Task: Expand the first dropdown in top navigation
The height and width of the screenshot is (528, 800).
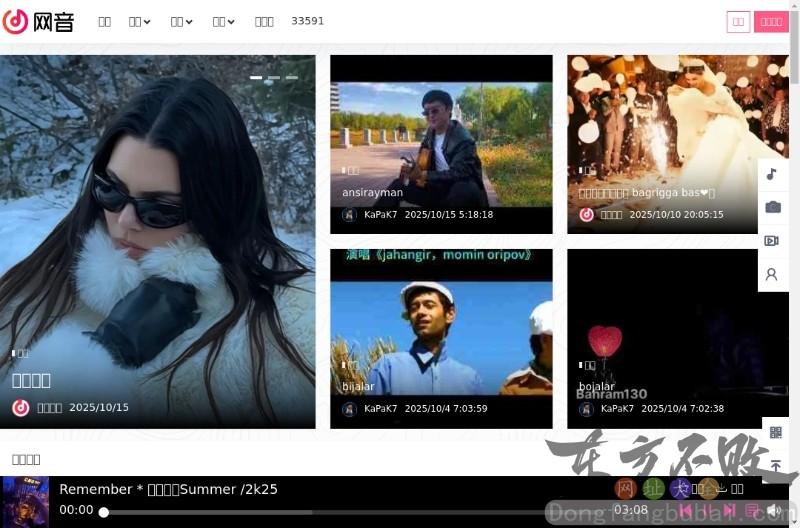Action: pos(139,21)
